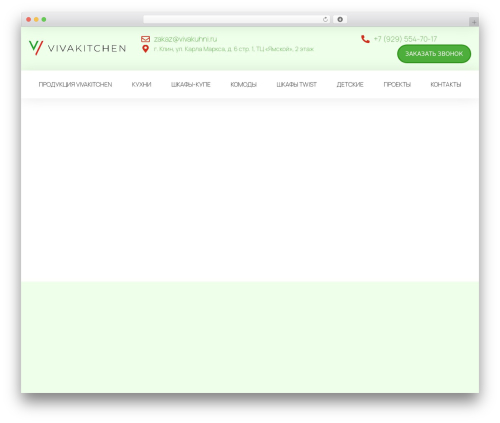500x423 pixels.
Task: Reload page using browser refresh icon
Action: point(325,19)
